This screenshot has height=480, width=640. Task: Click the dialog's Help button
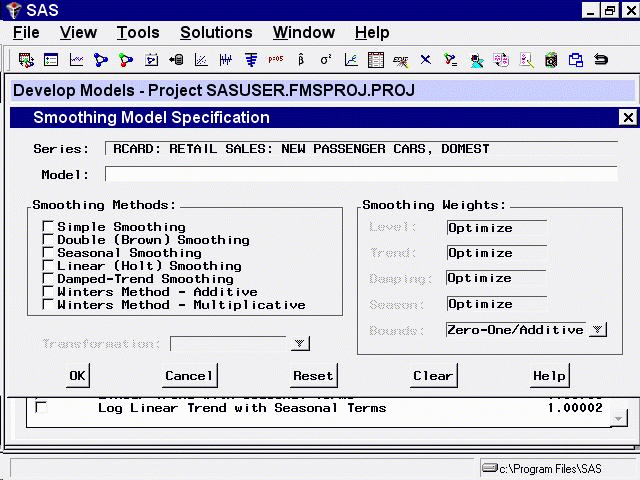[549, 376]
